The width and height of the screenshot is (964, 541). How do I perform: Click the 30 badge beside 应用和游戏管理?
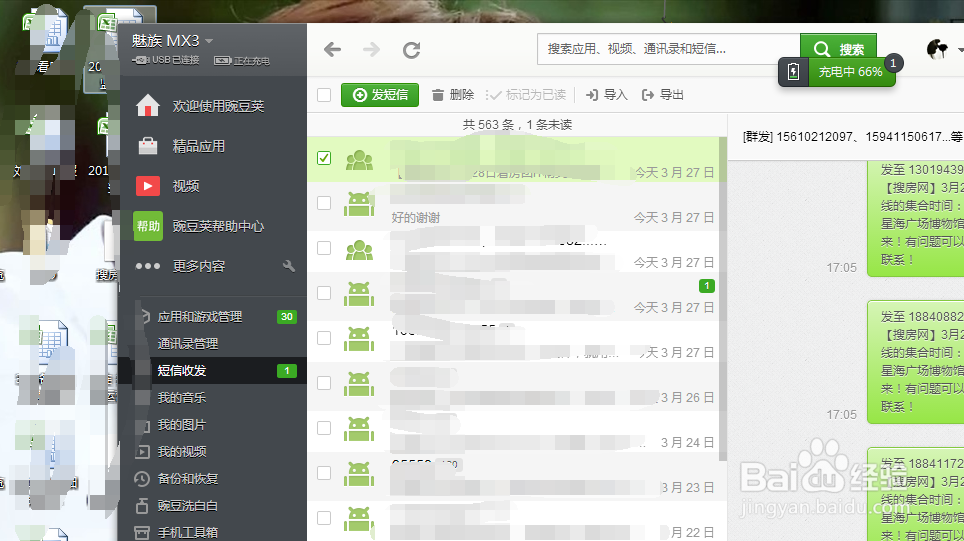click(286, 317)
